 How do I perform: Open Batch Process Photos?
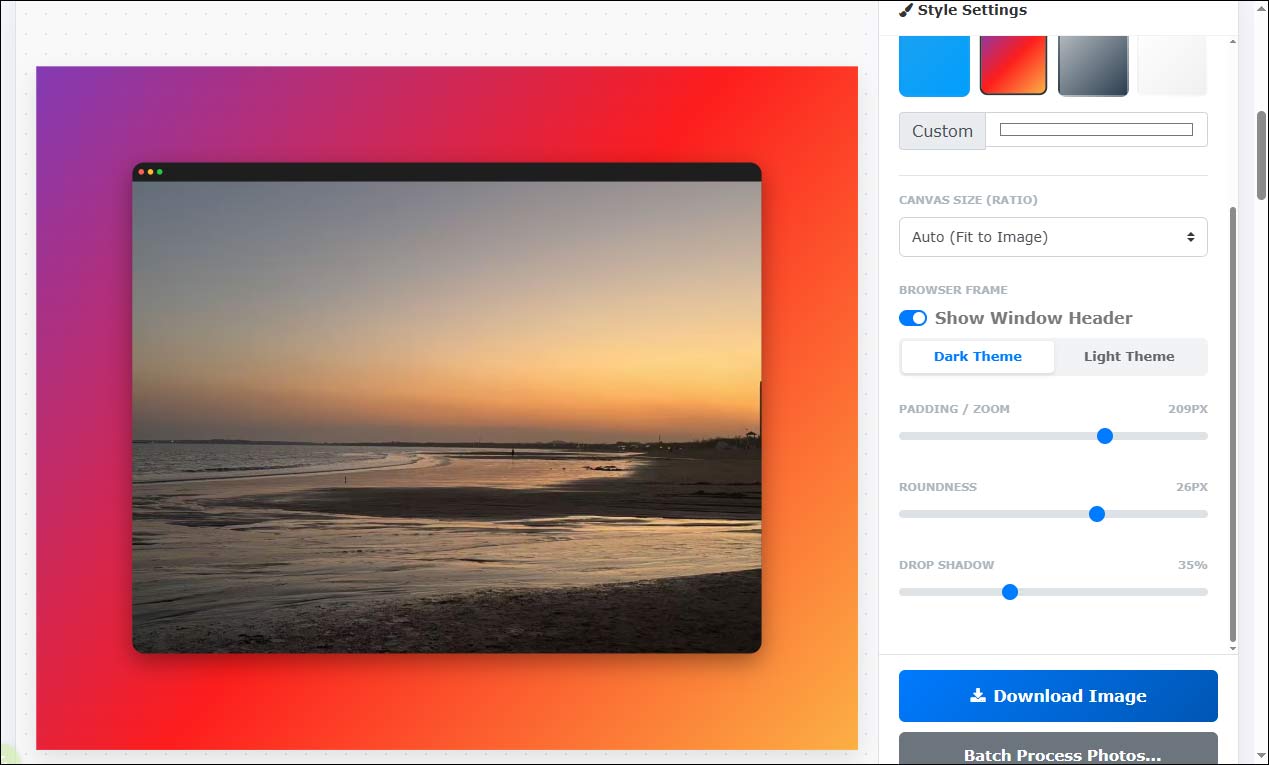1057,755
